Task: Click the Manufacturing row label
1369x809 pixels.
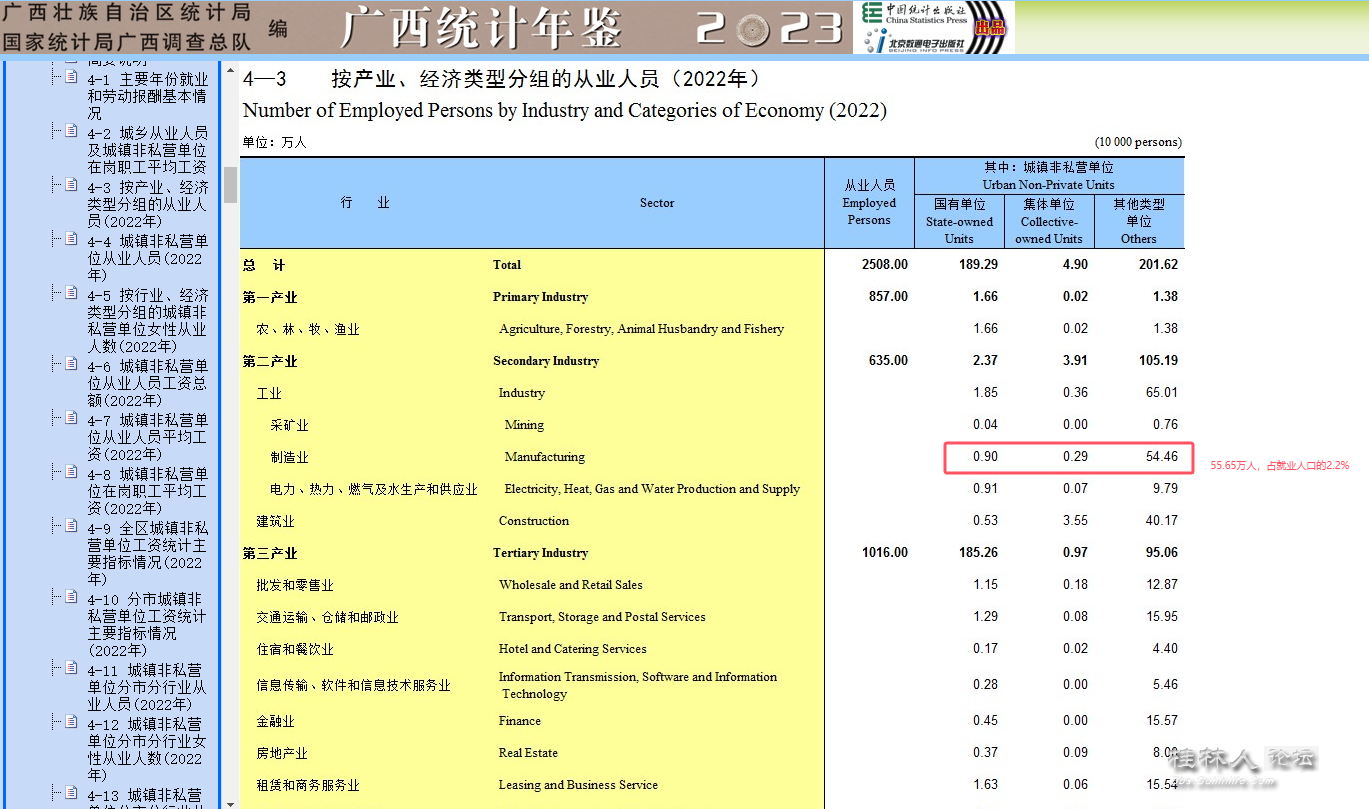Action: (x=545, y=457)
